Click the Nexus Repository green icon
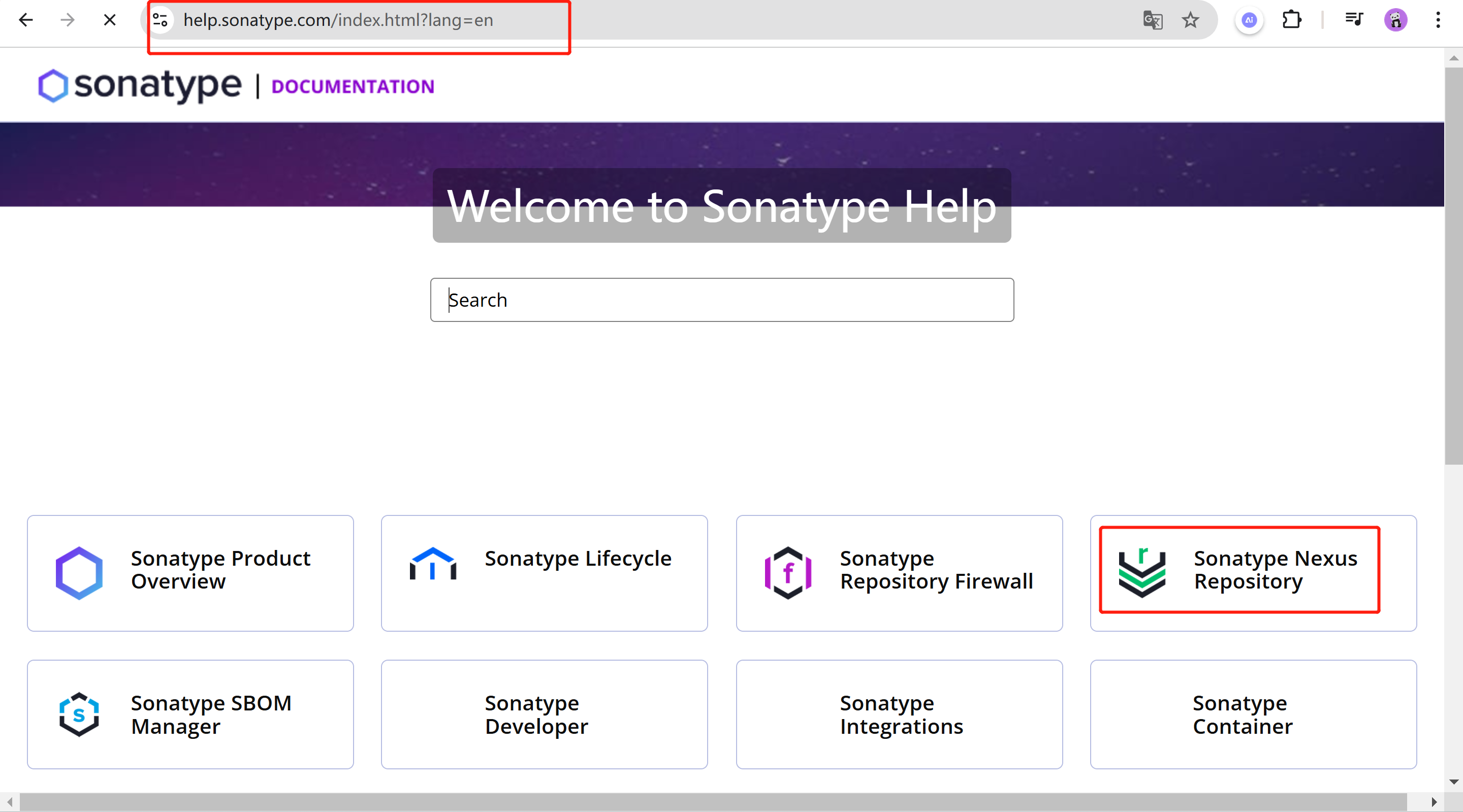The image size is (1463, 812). click(x=1141, y=573)
